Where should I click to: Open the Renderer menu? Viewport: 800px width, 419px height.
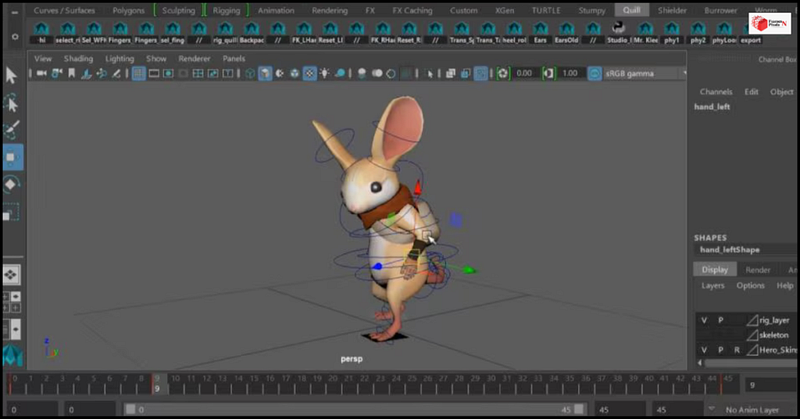pos(194,59)
